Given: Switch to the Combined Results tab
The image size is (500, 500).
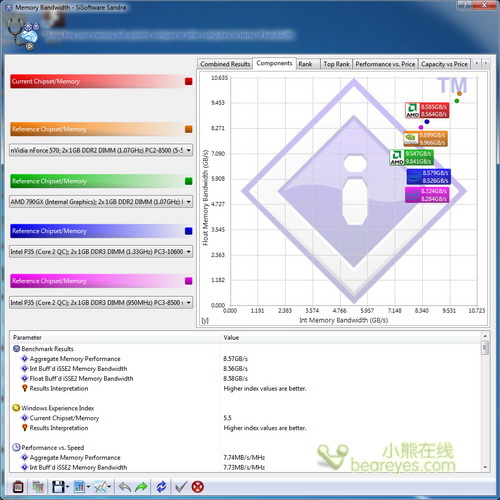Looking at the screenshot, I should tap(225, 64).
